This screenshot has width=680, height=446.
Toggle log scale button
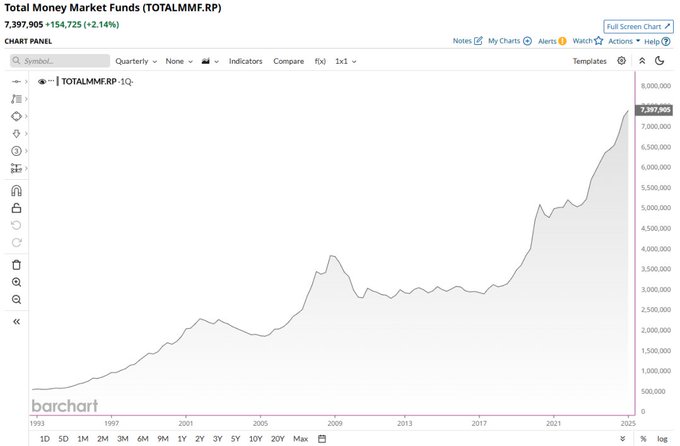[662, 439]
